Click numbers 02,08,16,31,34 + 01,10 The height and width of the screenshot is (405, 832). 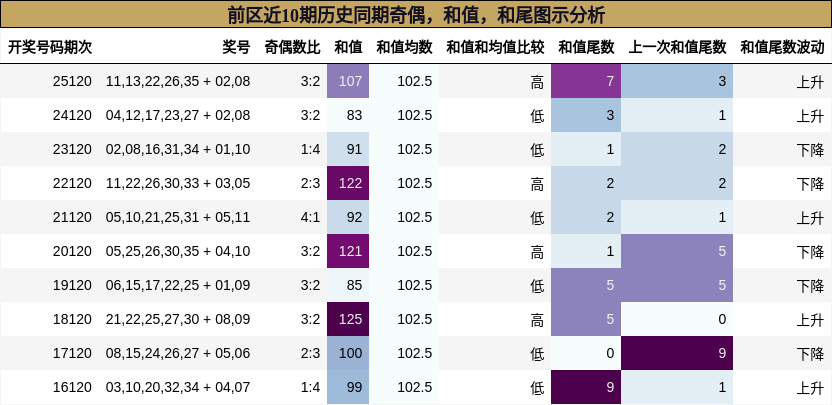click(178, 149)
